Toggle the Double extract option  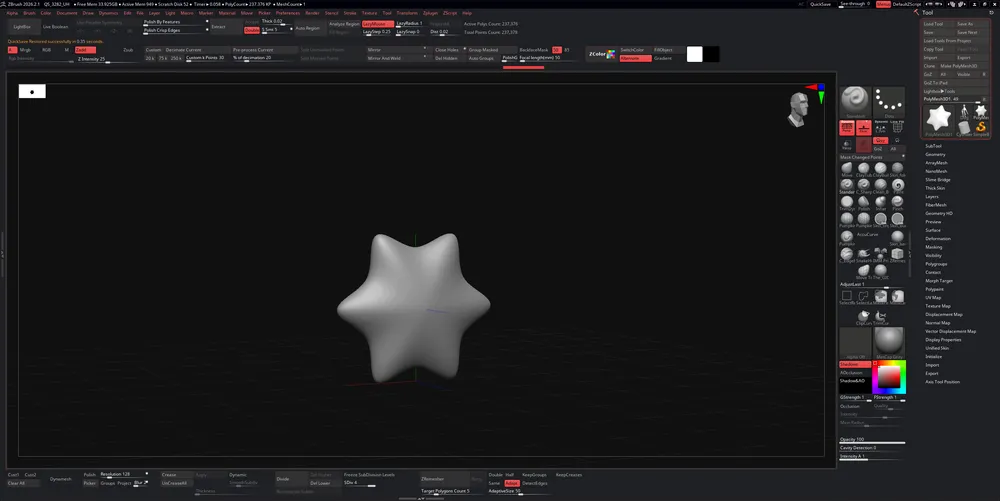tap(252, 30)
